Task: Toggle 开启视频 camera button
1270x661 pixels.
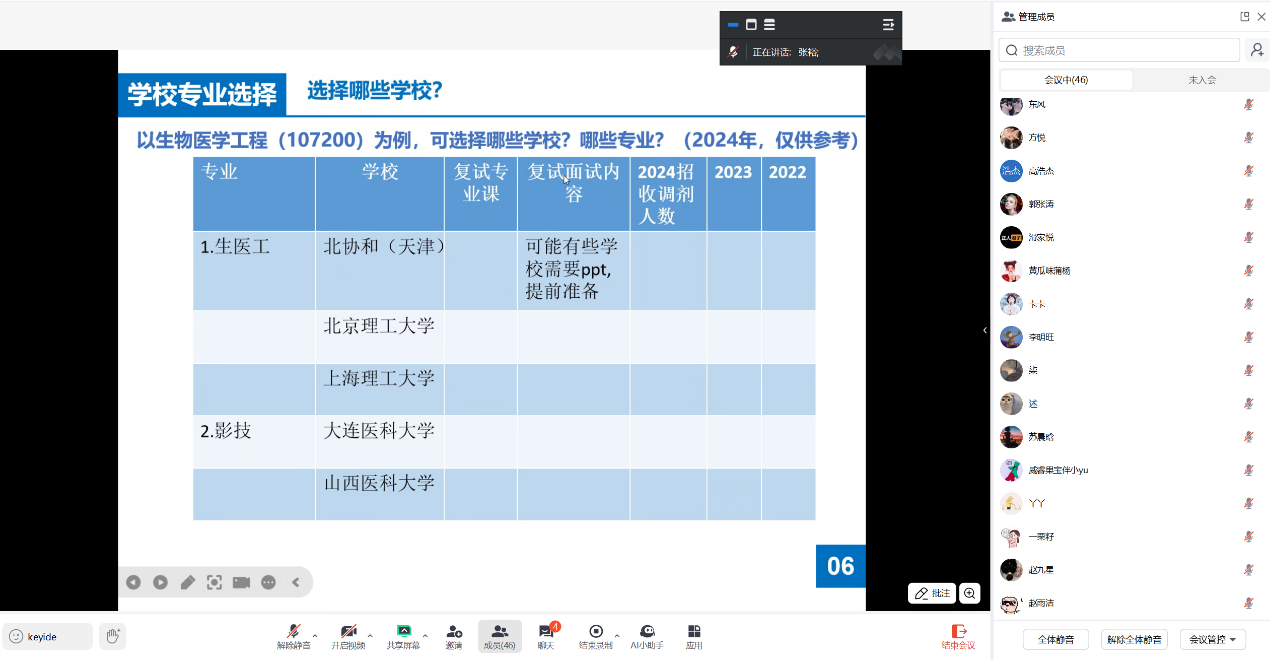Action: (x=348, y=634)
